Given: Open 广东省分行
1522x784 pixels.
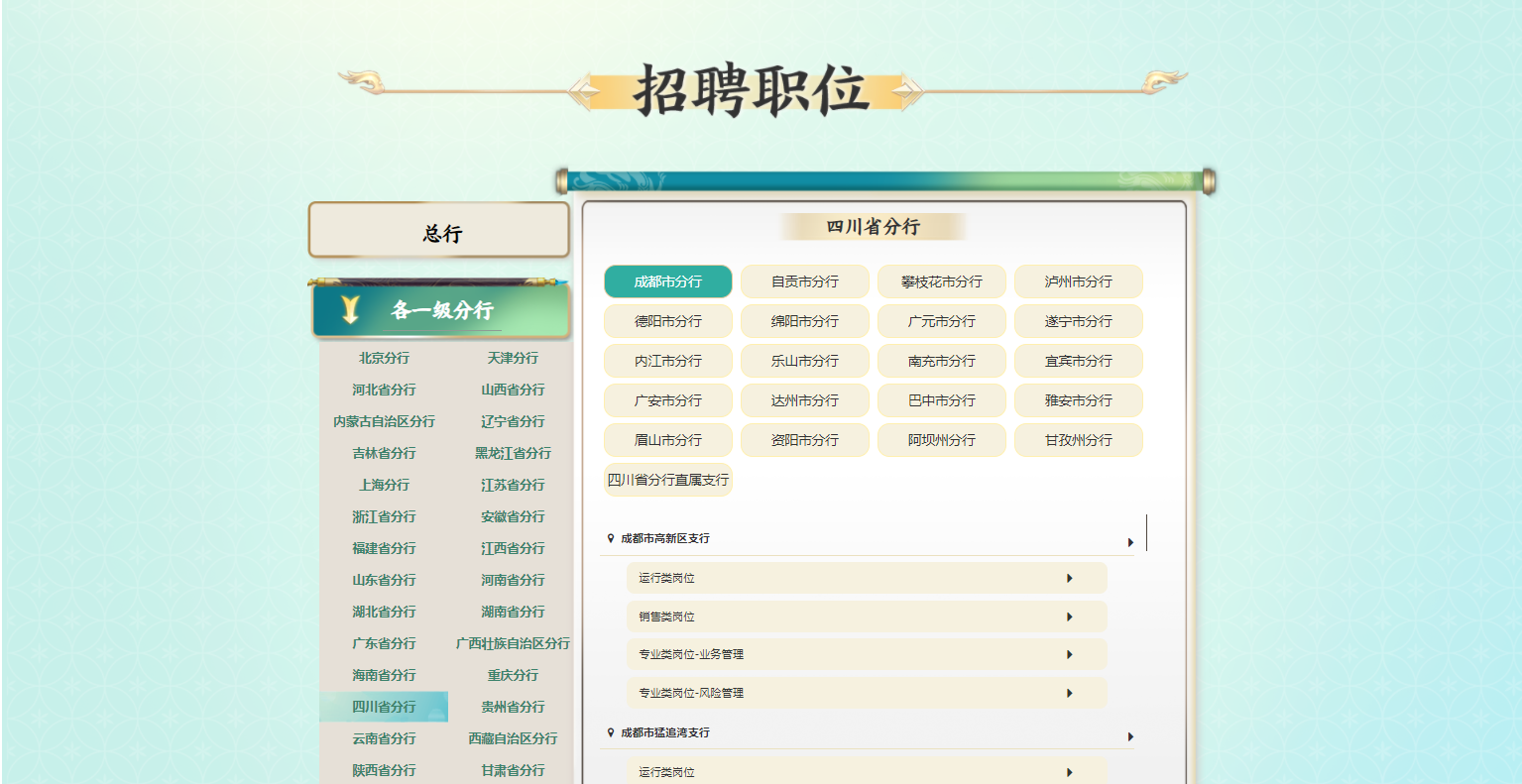Looking at the screenshot, I should coord(384,643).
